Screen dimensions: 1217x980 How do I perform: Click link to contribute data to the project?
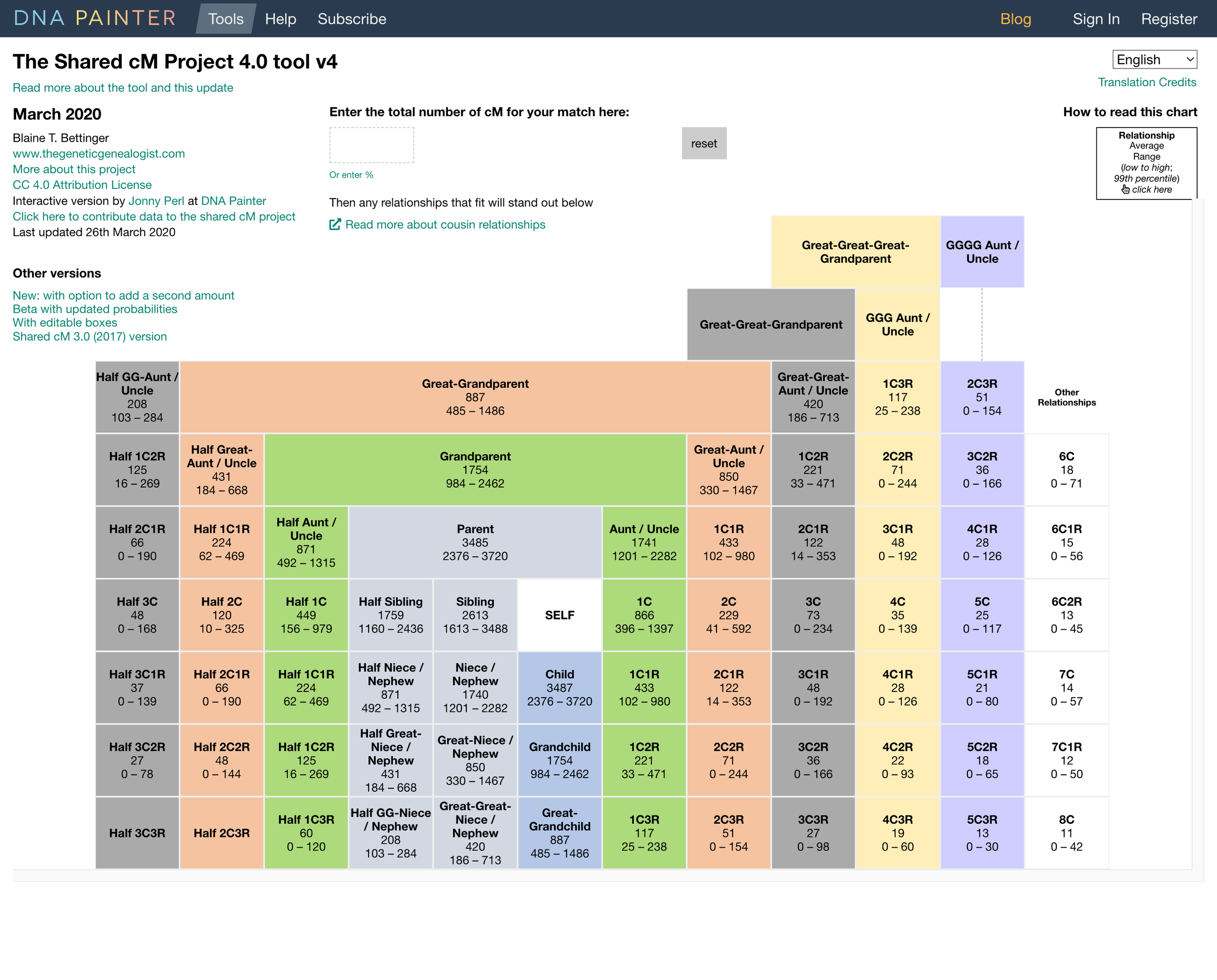(154, 217)
